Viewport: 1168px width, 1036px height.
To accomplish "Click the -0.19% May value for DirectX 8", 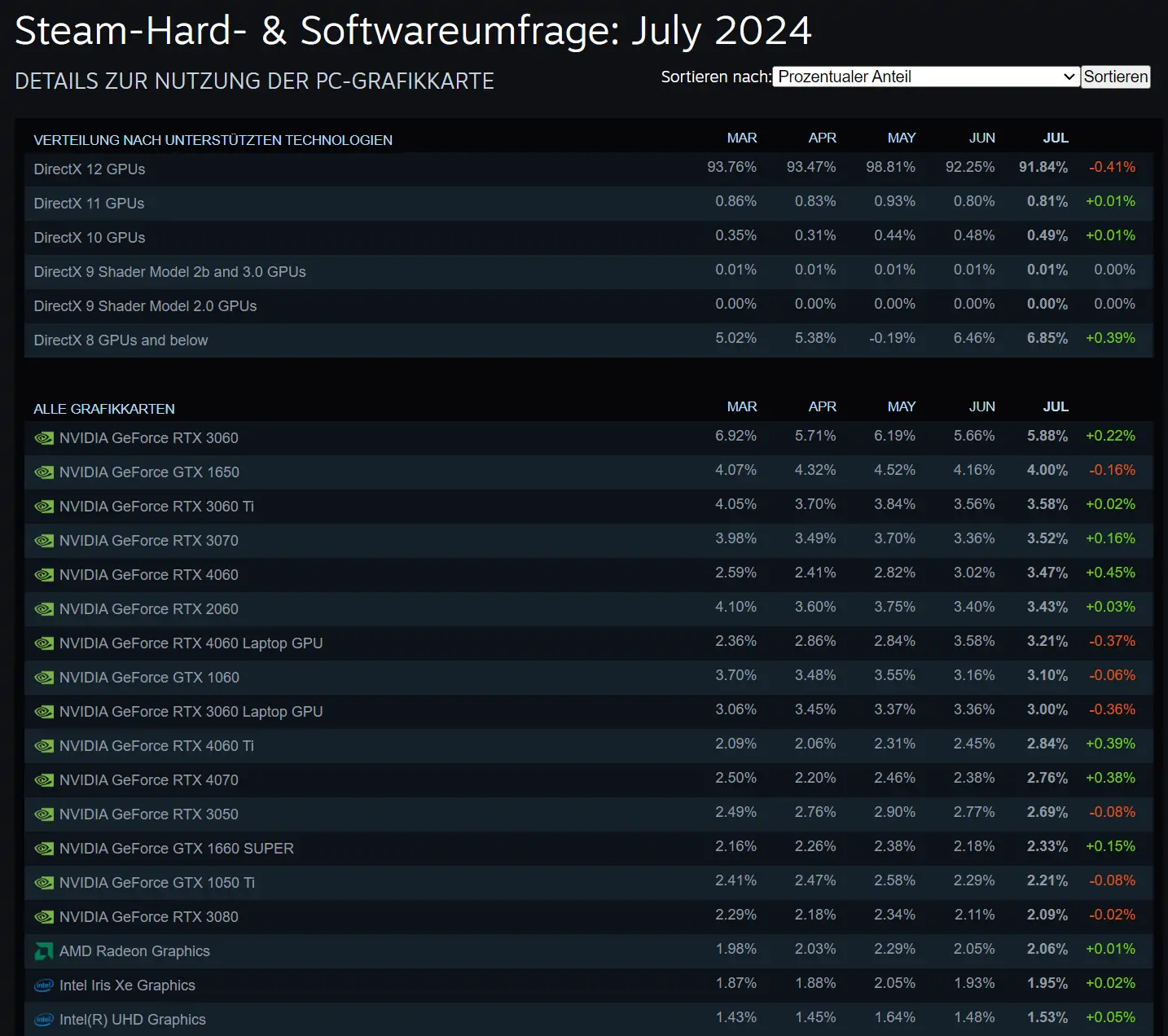I will click(892, 338).
